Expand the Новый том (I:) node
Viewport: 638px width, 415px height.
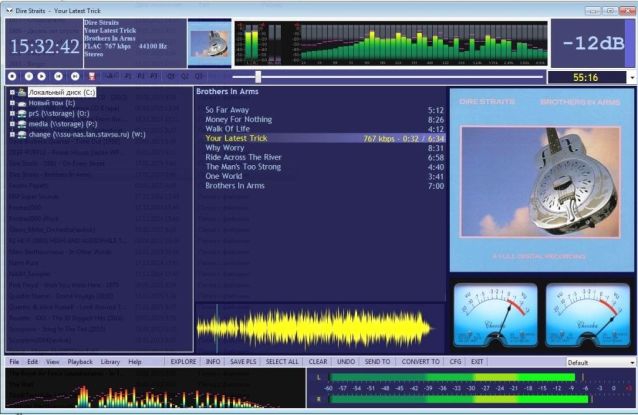(x=12, y=103)
